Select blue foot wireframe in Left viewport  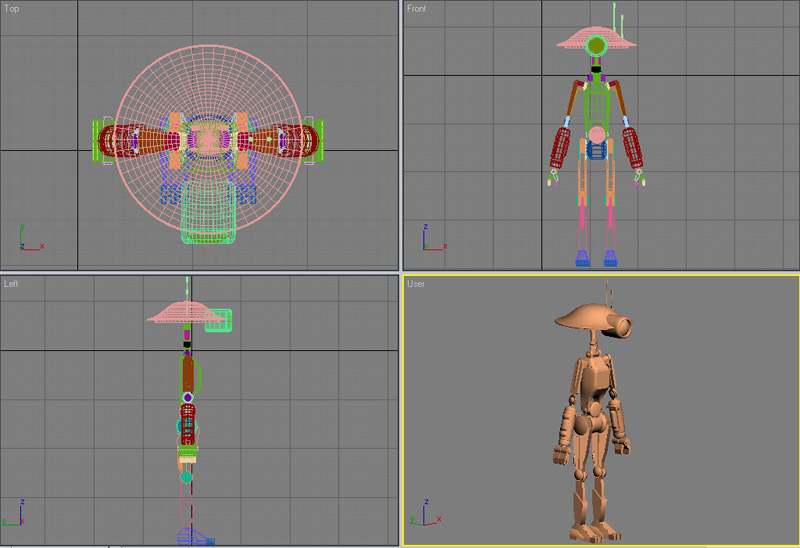click(x=195, y=537)
